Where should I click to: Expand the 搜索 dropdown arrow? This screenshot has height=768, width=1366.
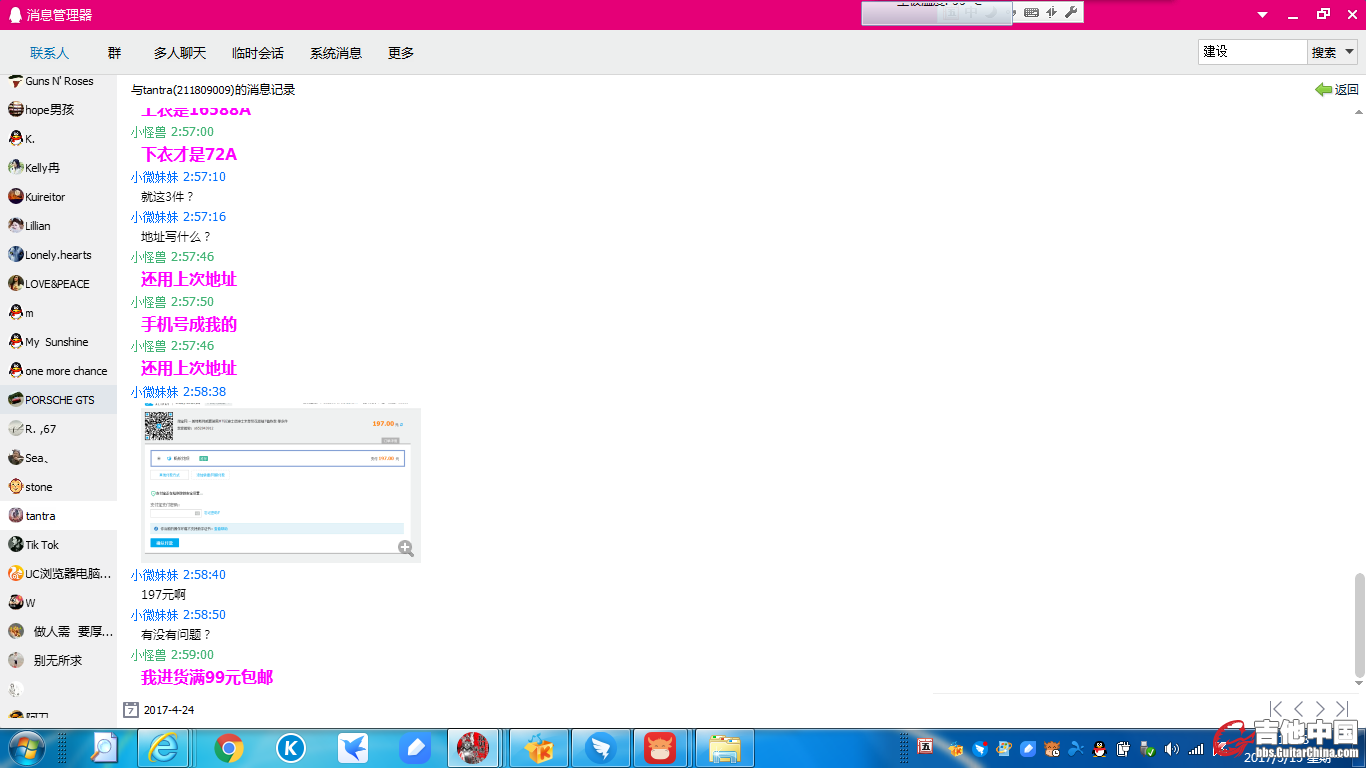point(1349,52)
